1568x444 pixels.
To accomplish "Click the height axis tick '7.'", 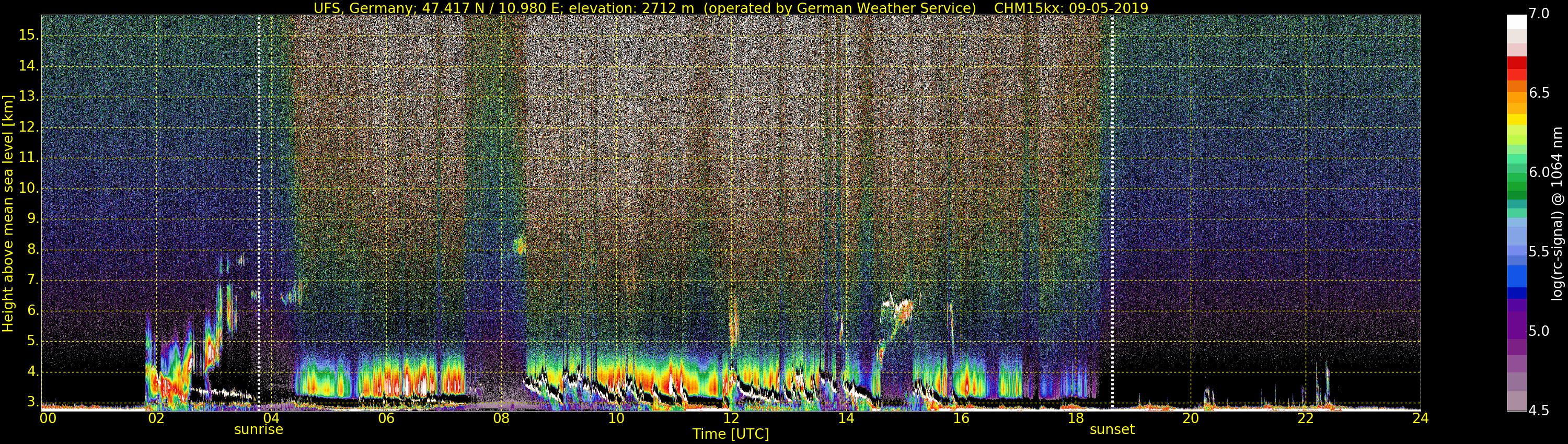I will pyautogui.click(x=32, y=280).
